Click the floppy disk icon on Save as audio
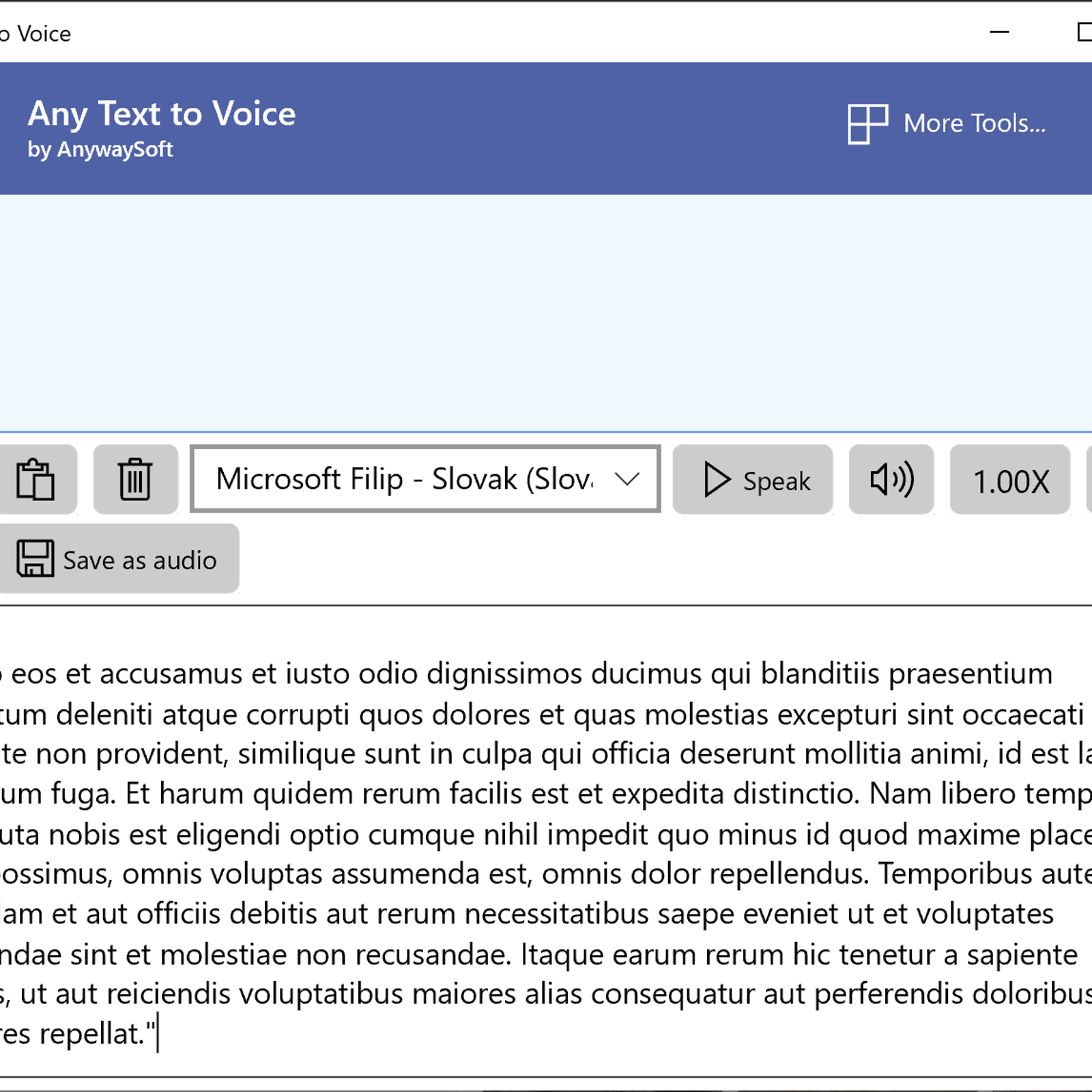1092x1092 pixels. [x=33, y=558]
